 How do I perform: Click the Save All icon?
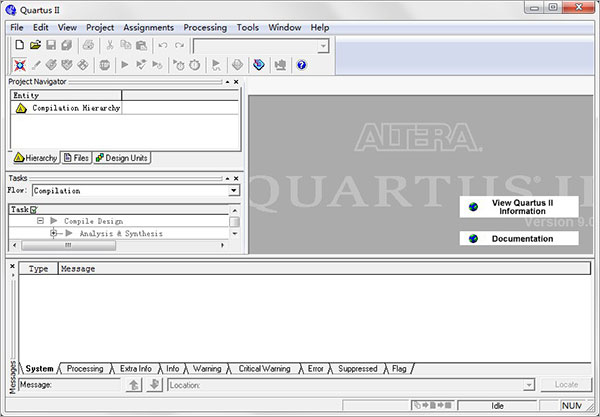click(x=67, y=45)
